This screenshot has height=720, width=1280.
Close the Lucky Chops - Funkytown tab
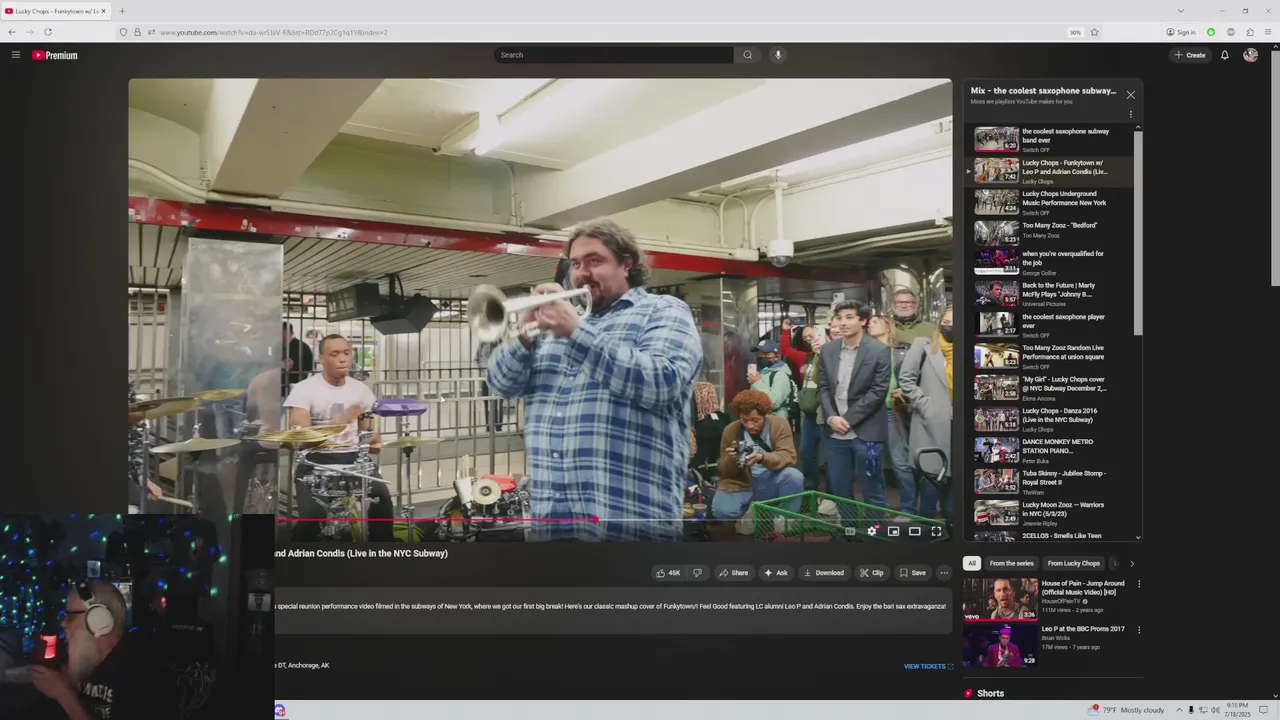tap(103, 11)
